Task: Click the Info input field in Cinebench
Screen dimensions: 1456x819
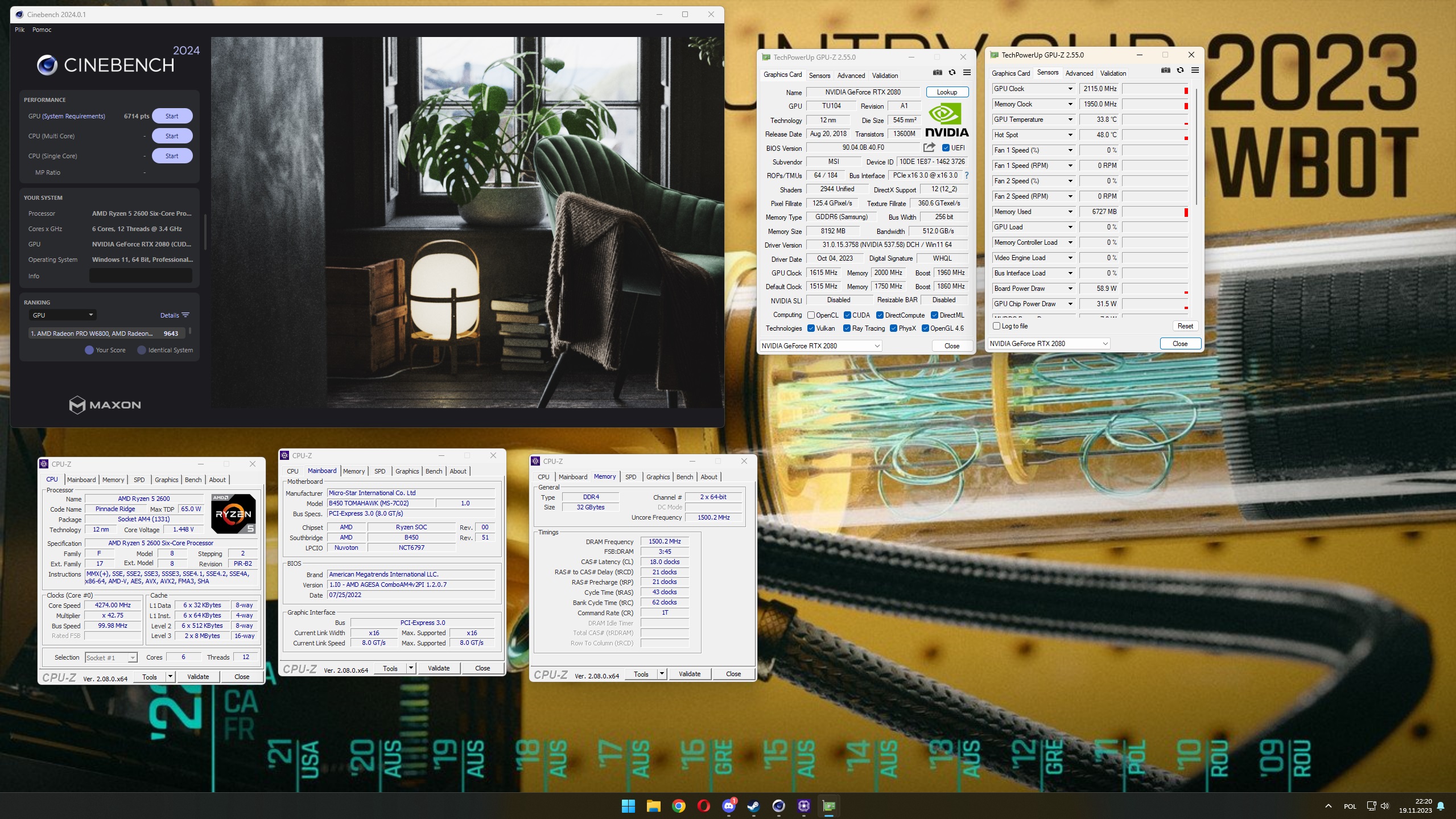Action: [141, 276]
